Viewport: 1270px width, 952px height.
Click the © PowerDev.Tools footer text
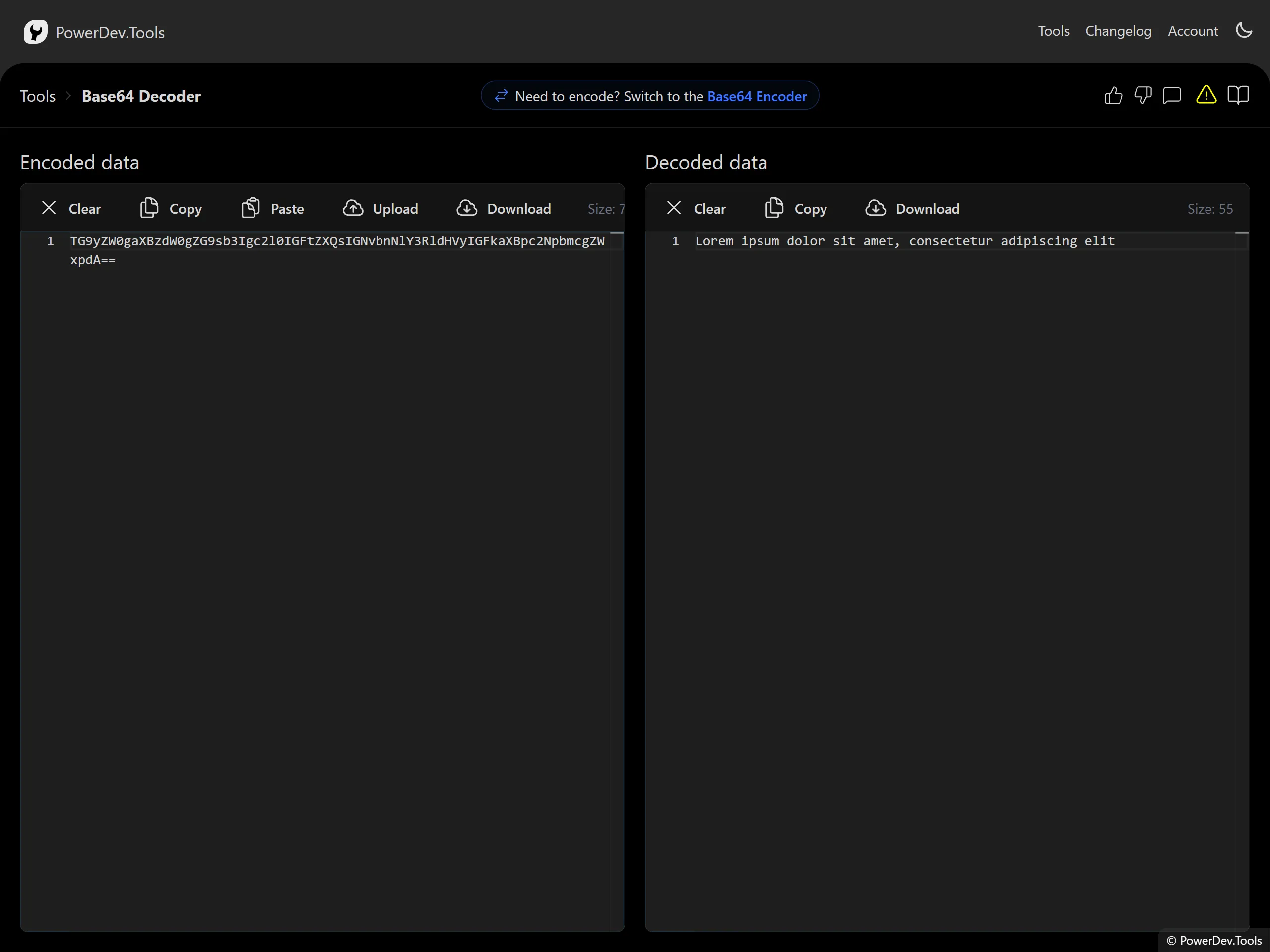(x=1214, y=941)
